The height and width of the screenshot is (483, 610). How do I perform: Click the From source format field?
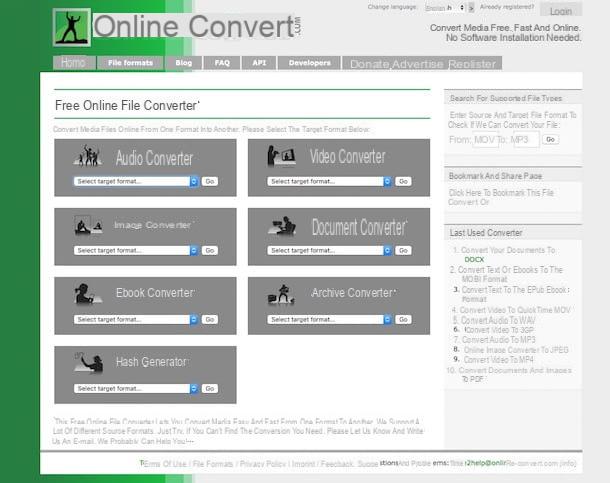coord(485,140)
